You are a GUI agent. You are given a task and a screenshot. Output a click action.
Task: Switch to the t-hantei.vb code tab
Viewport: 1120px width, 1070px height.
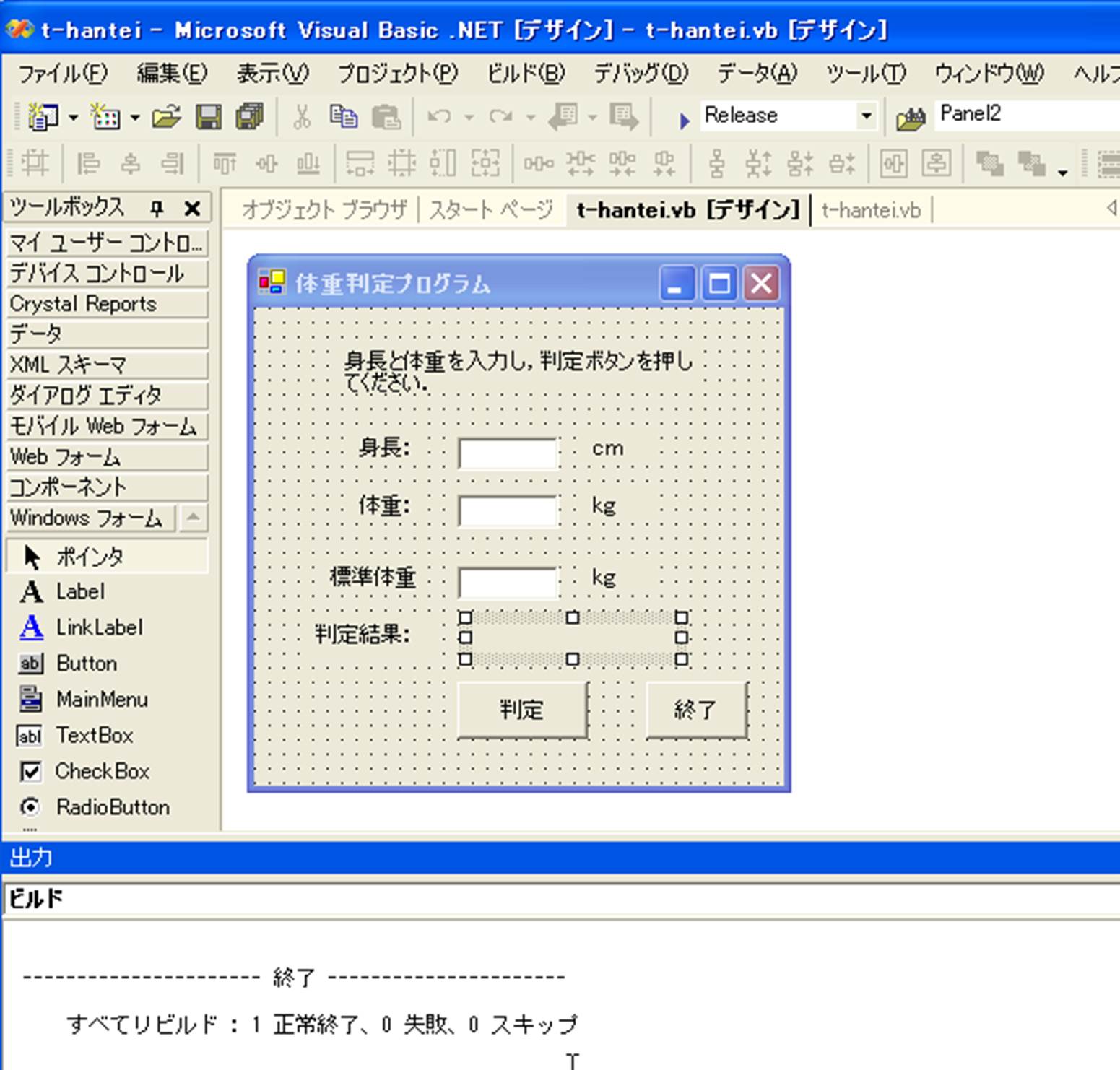[x=871, y=210]
